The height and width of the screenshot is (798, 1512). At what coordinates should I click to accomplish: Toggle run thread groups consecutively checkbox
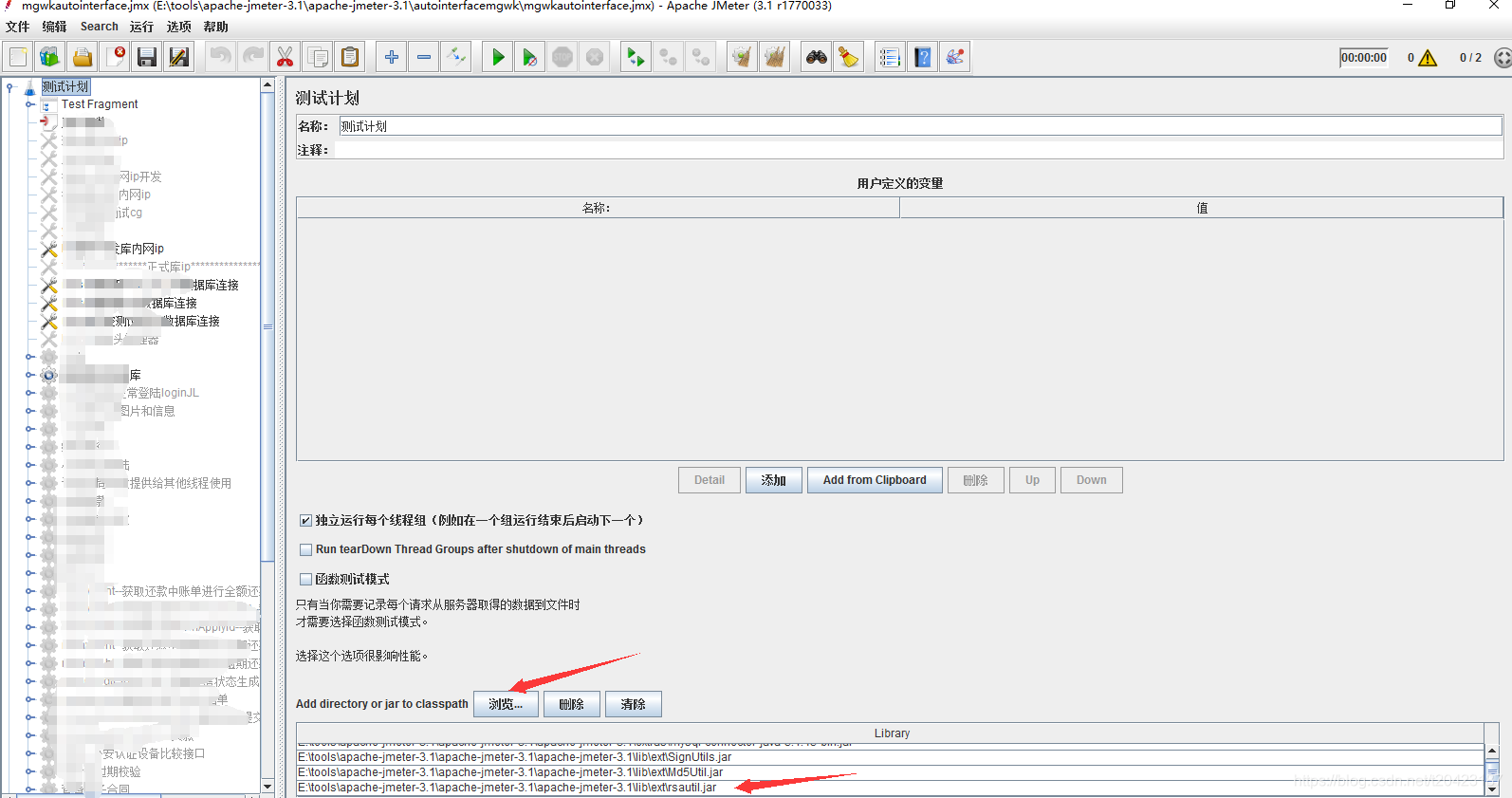[305, 520]
